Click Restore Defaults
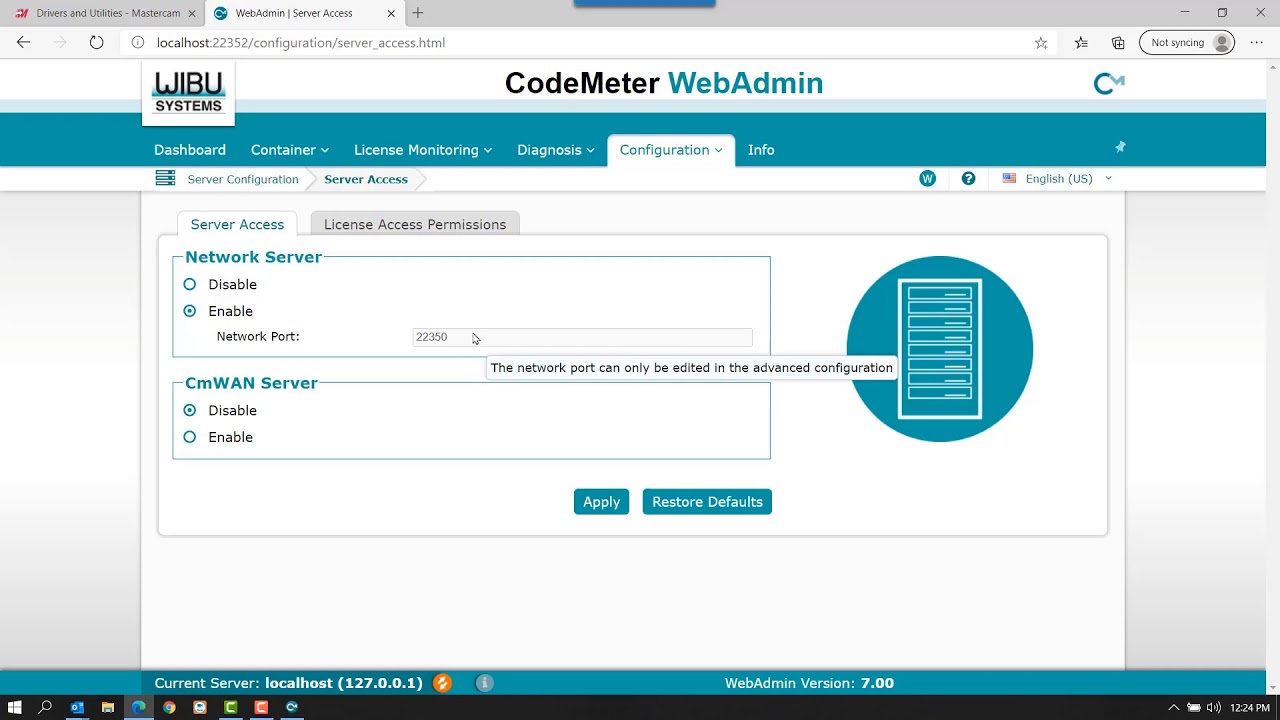1280x720 pixels. (x=707, y=502)
